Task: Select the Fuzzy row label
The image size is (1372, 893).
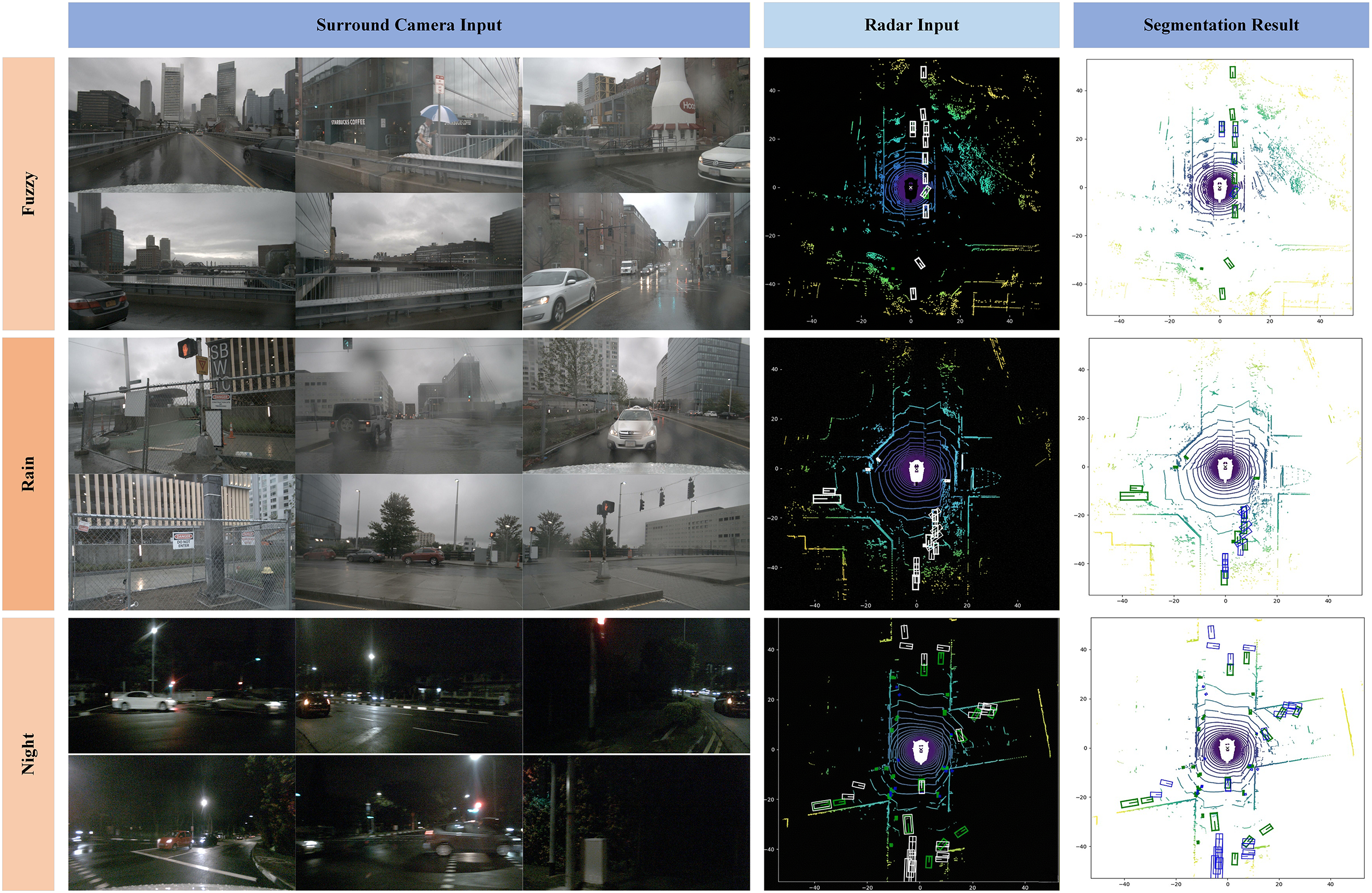Action: [x=28, y=193]
